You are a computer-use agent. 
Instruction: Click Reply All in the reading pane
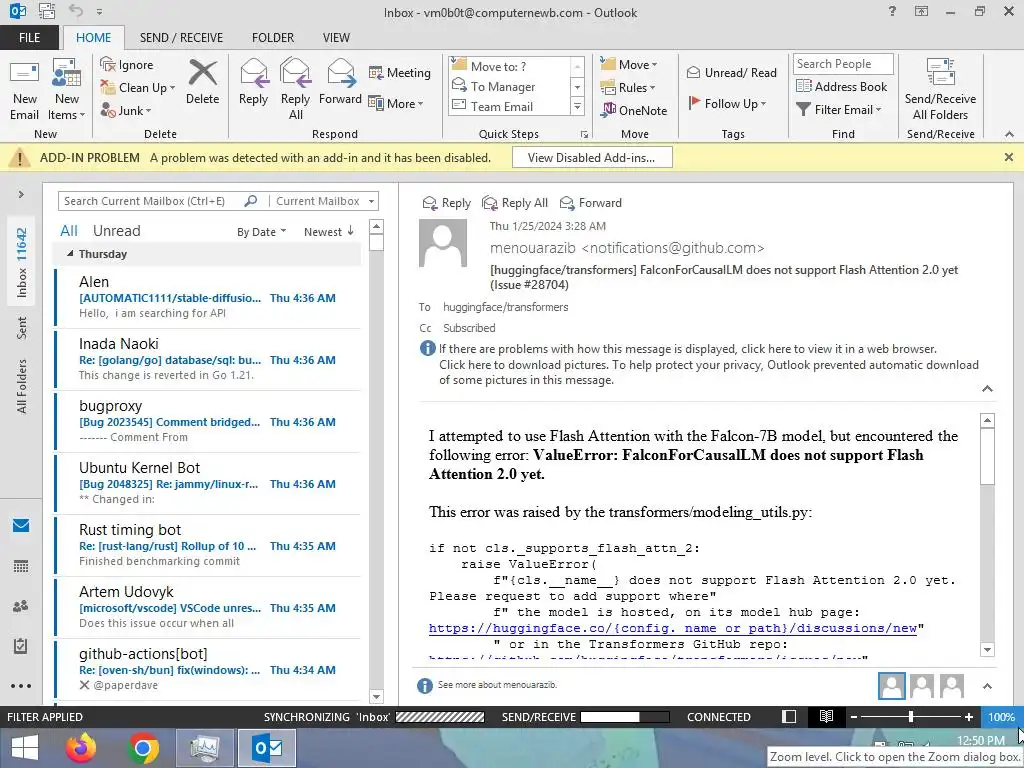[x=515, y=203]
